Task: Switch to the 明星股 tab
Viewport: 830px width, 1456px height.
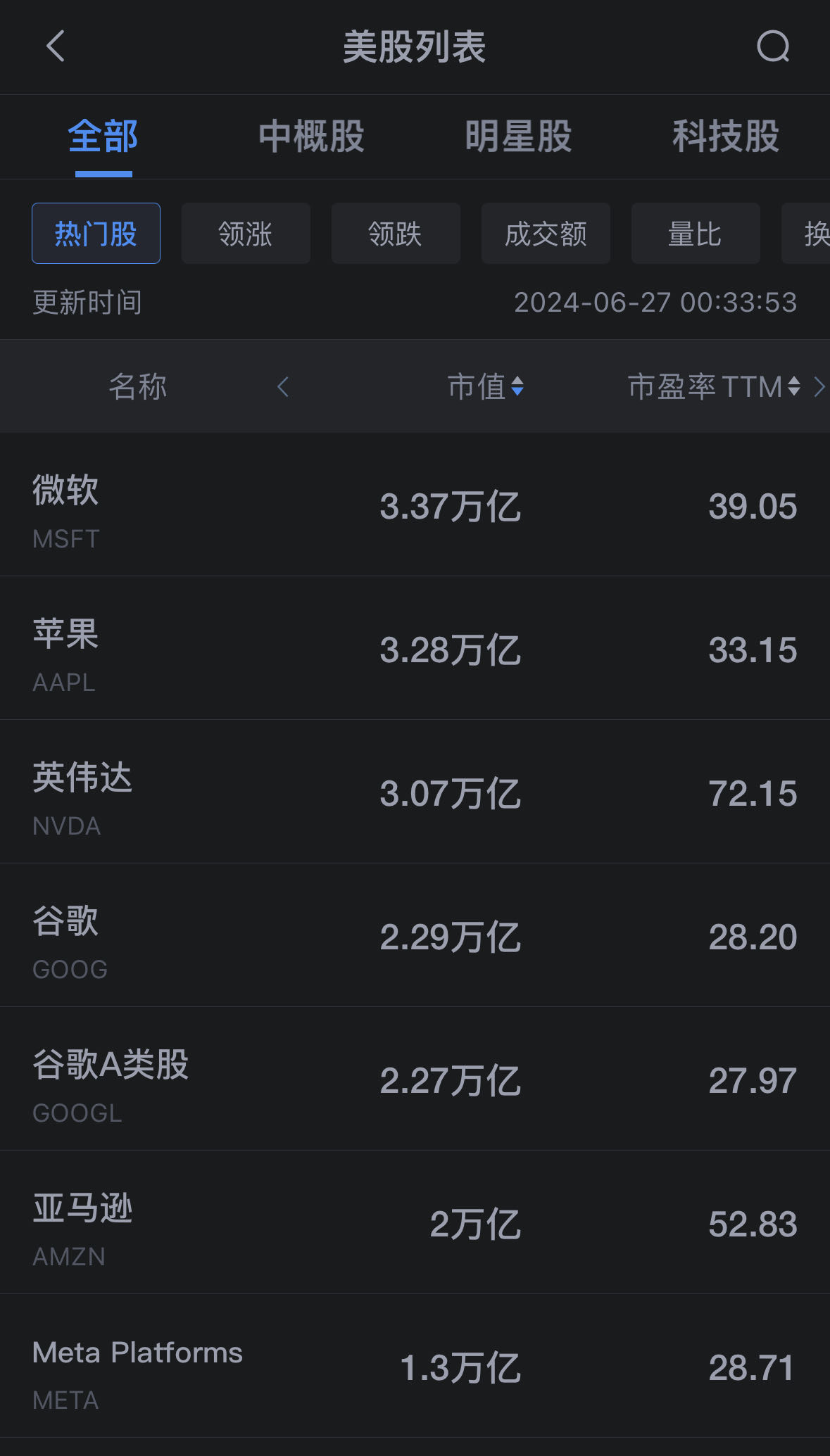Action: coord(518,136)
